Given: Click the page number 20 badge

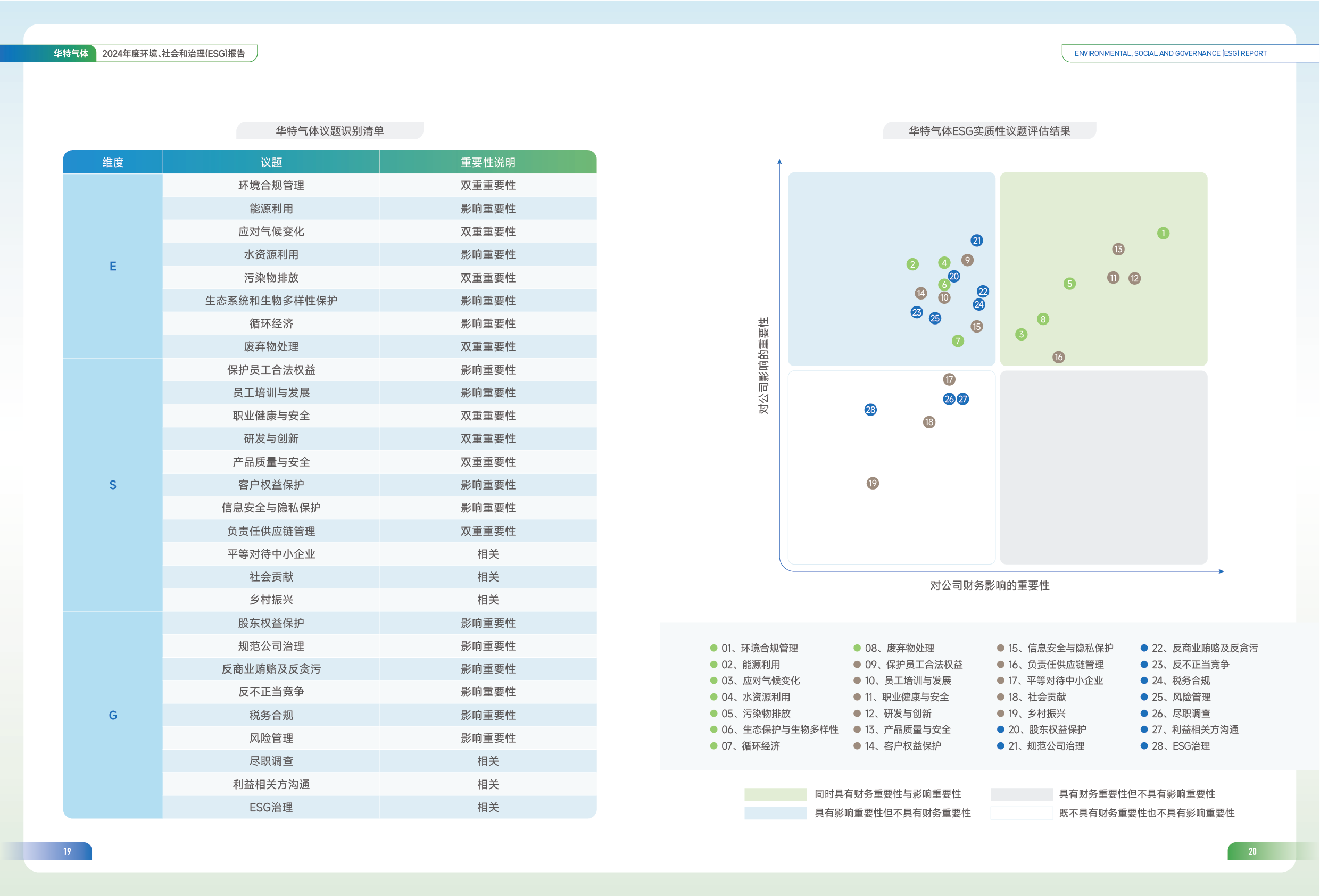Looking at the screenshot, I should (x=1252, y=851).
